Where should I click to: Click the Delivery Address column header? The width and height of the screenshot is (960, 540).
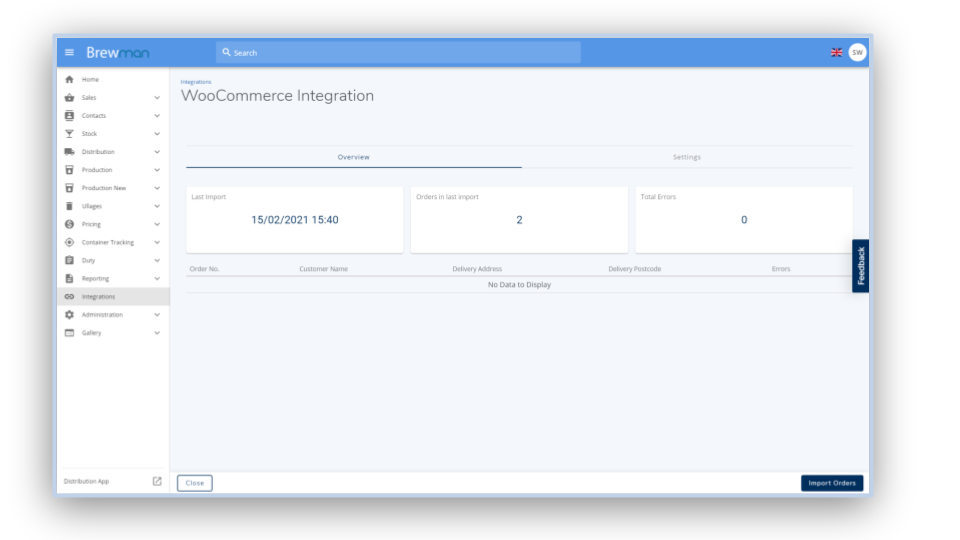pos(477,269)
